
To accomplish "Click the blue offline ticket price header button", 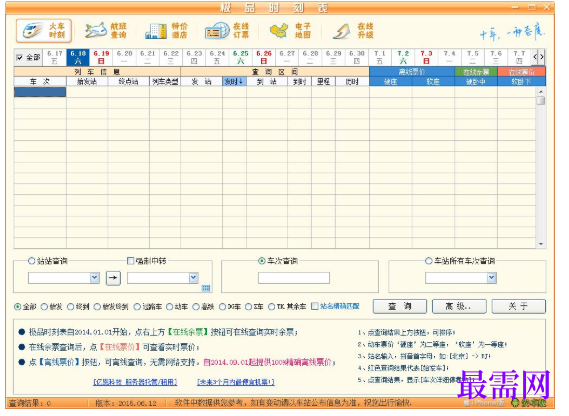I will pyautogui.click(x=412, y=72).
